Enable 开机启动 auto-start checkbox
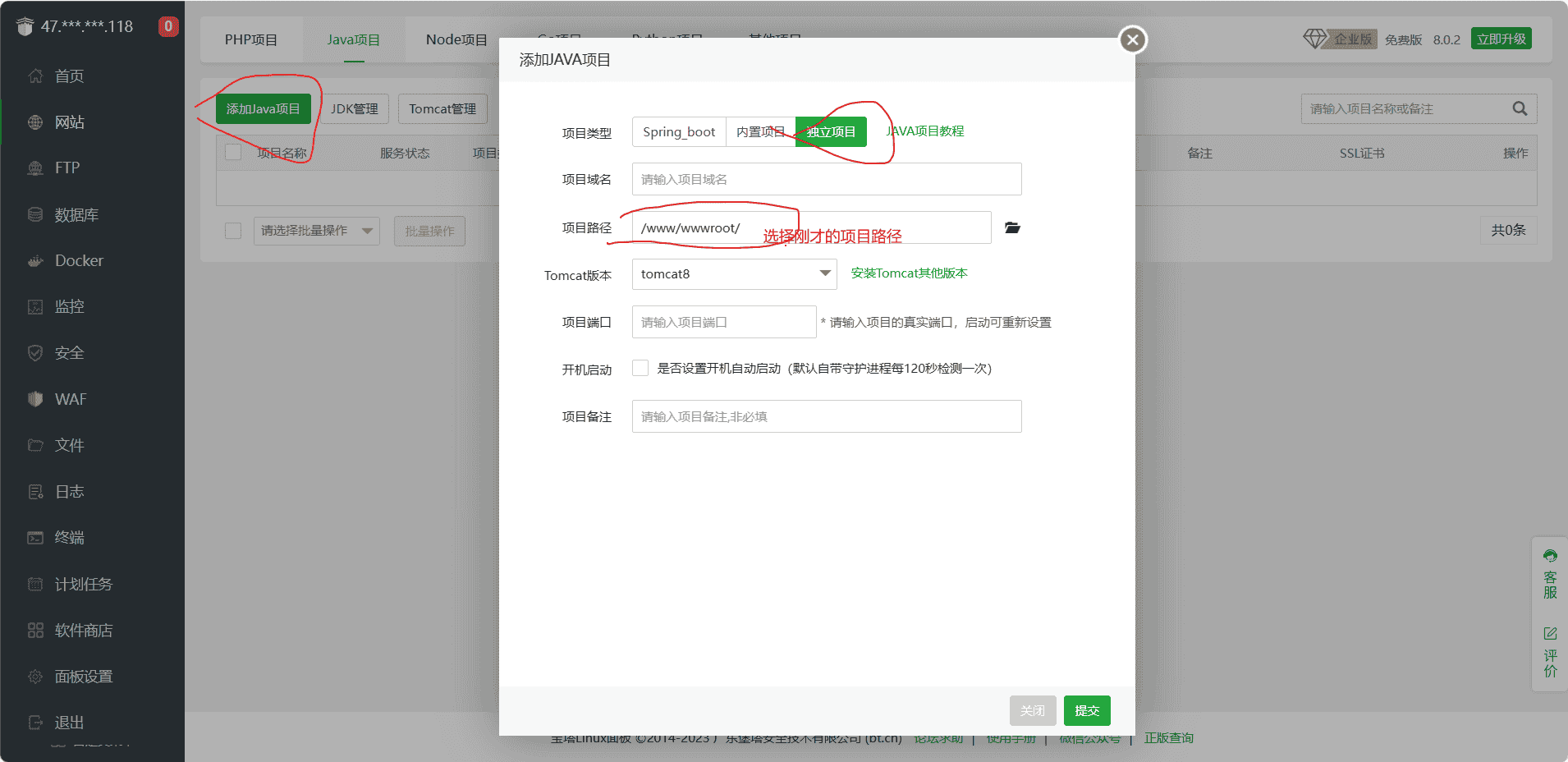 [640, 368]
